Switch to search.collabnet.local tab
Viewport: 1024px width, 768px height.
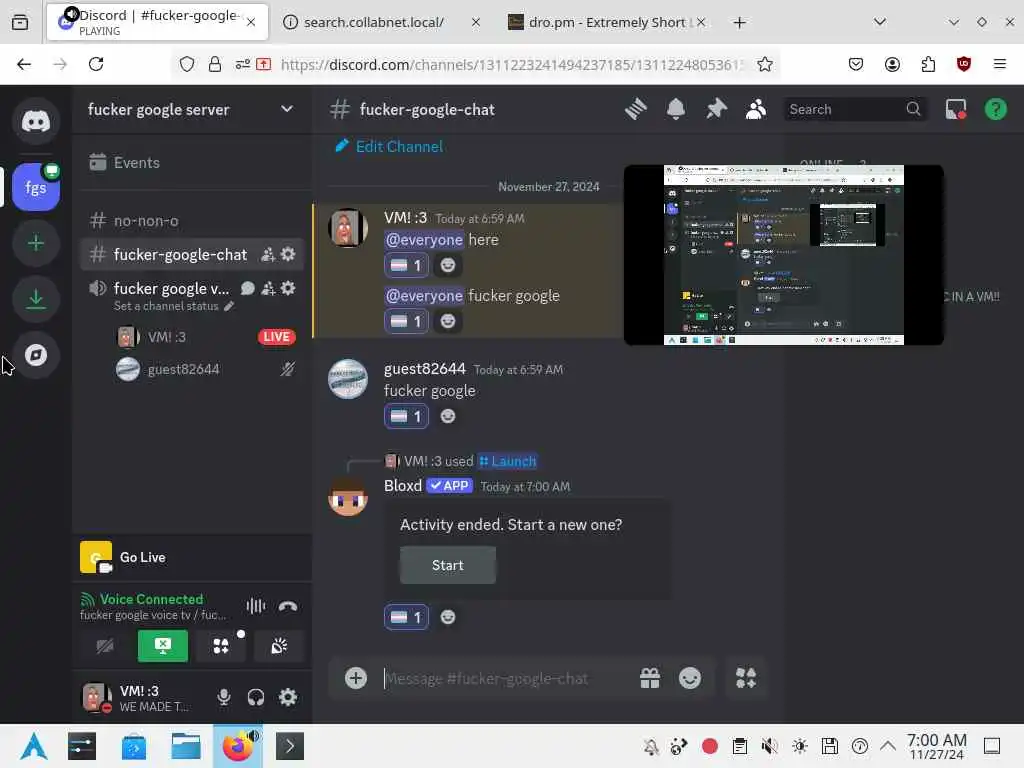pyautogui.click(x=382, y=22)
